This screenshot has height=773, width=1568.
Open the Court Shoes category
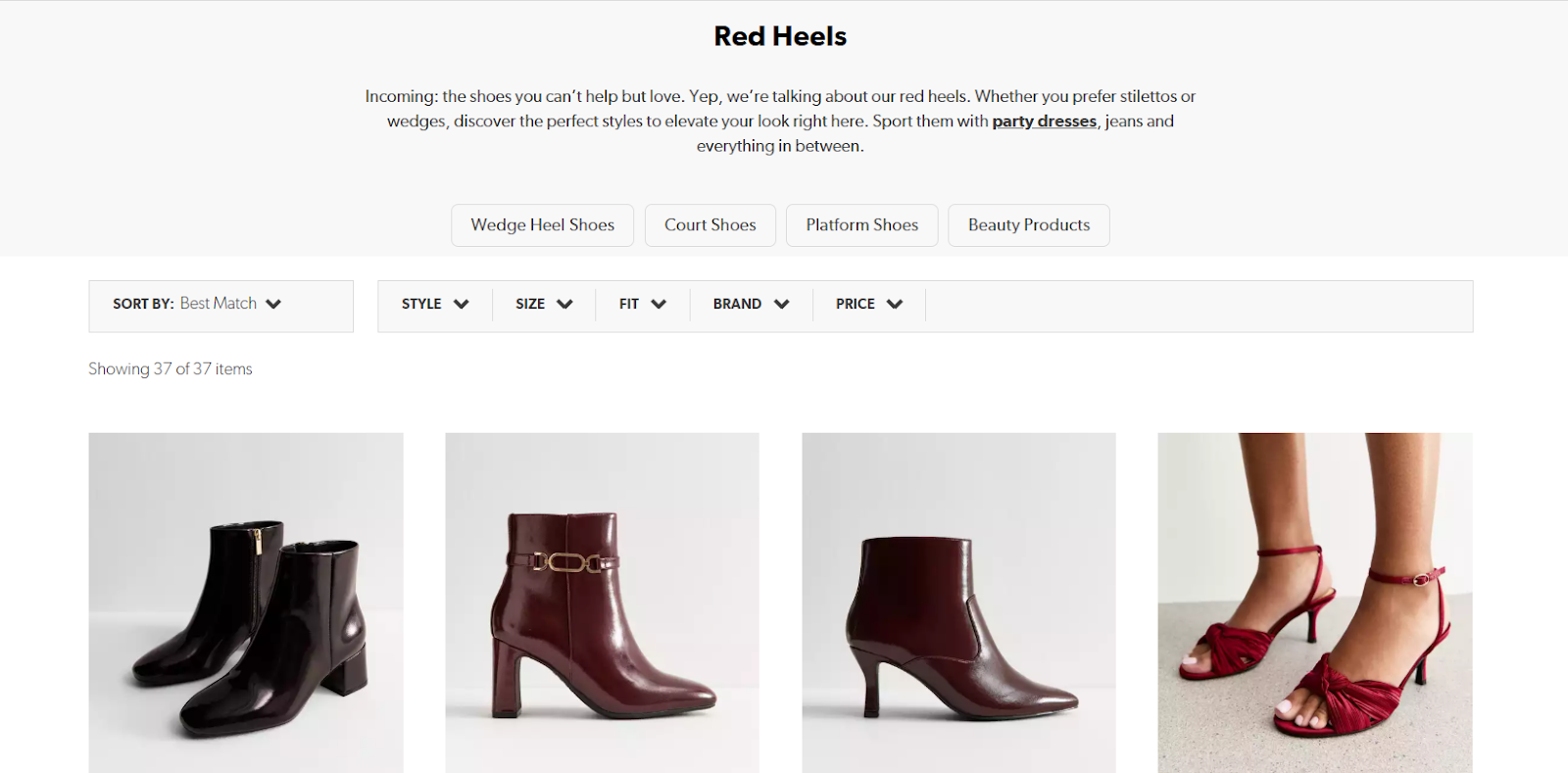(x=710, y=224)
